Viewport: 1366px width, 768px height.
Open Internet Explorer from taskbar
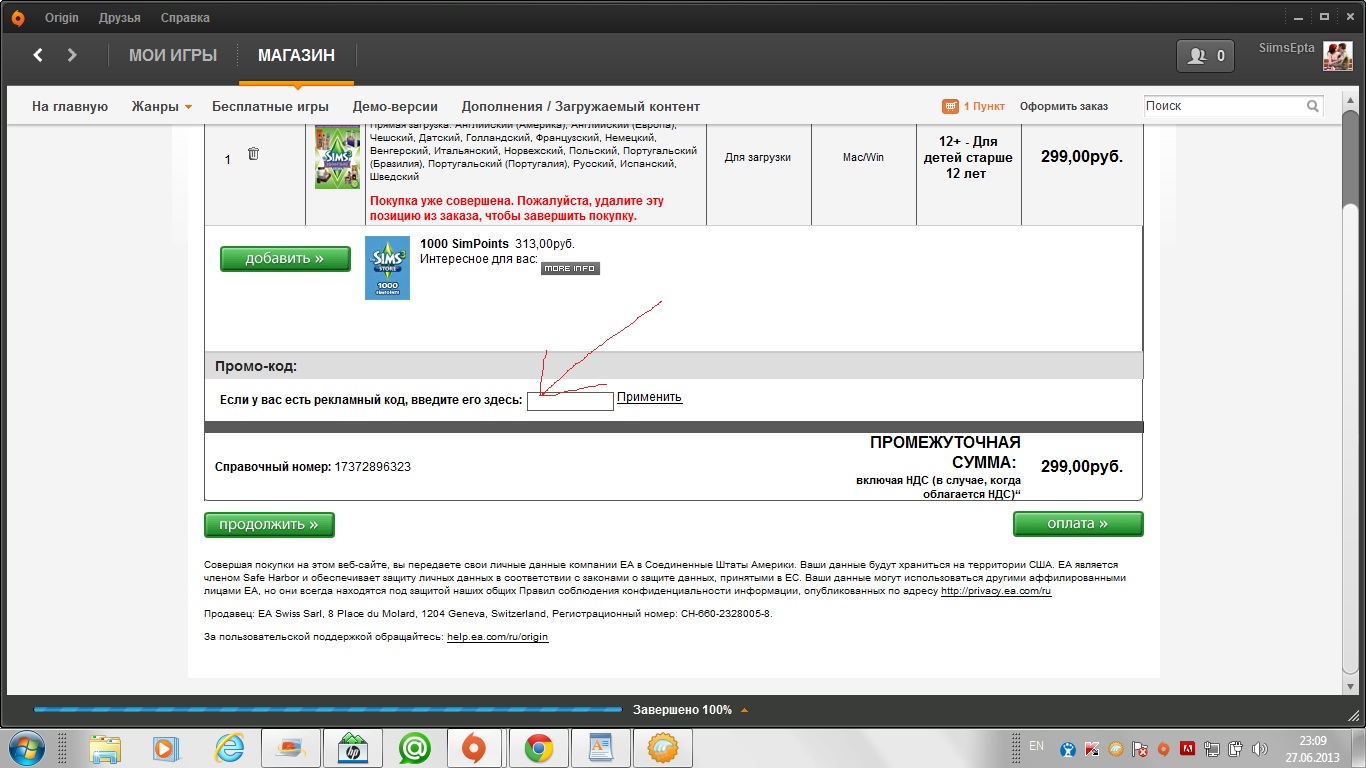(229, 748)
